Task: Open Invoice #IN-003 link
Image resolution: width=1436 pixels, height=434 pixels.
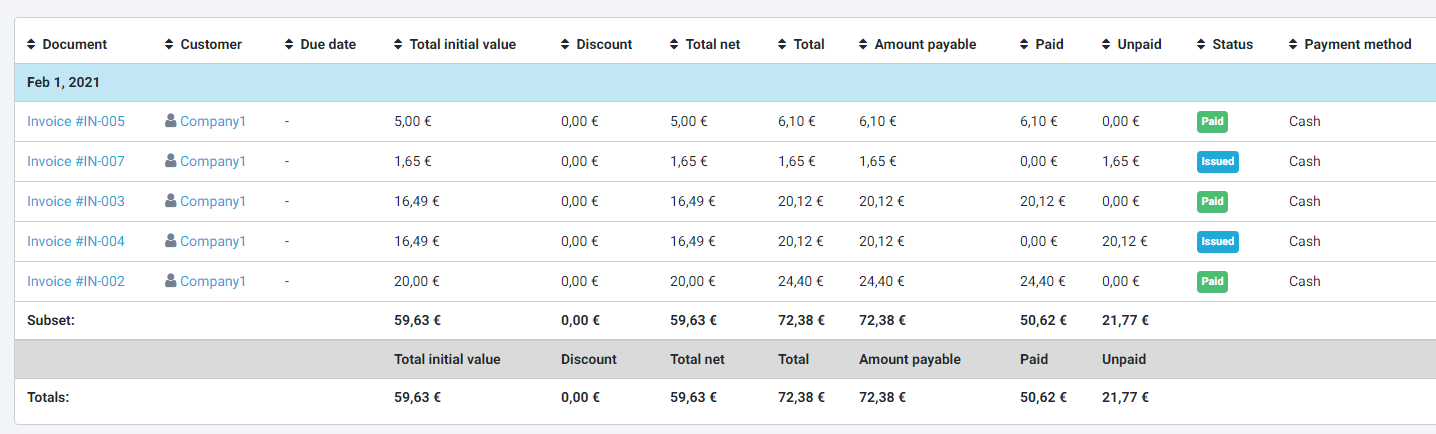Action: (76, 202)
